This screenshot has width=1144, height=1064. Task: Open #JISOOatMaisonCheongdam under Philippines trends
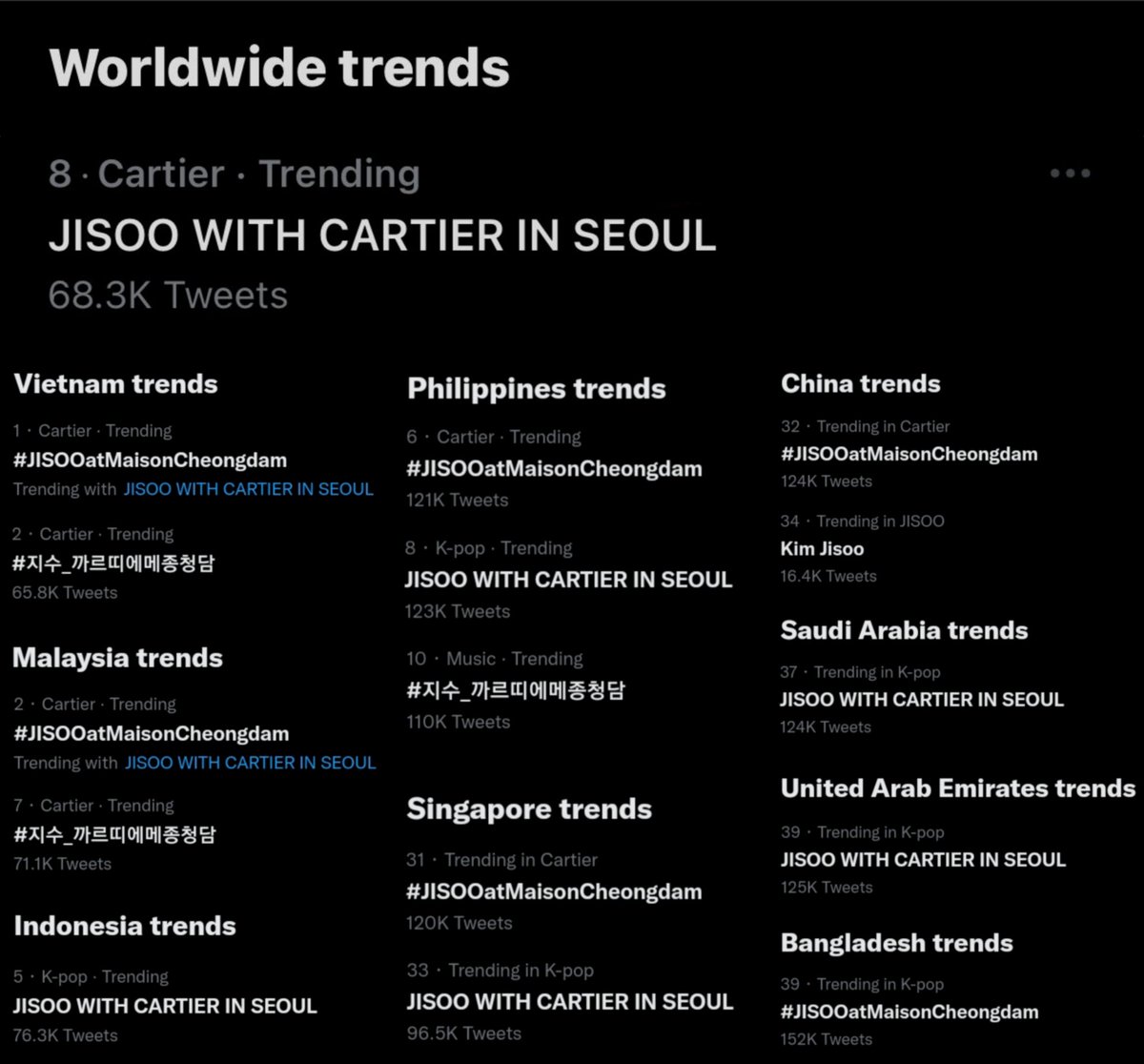point(553,469)
